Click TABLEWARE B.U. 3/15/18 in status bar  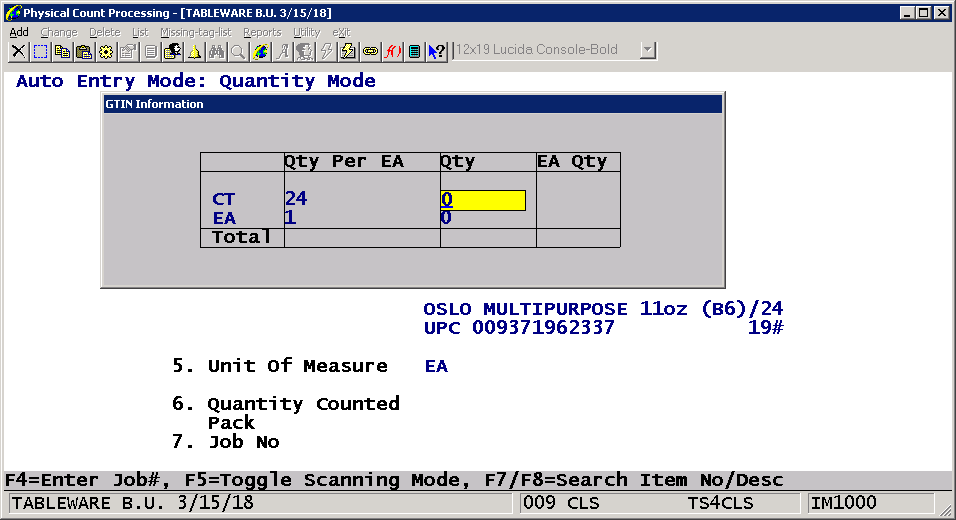coord(133,504)
